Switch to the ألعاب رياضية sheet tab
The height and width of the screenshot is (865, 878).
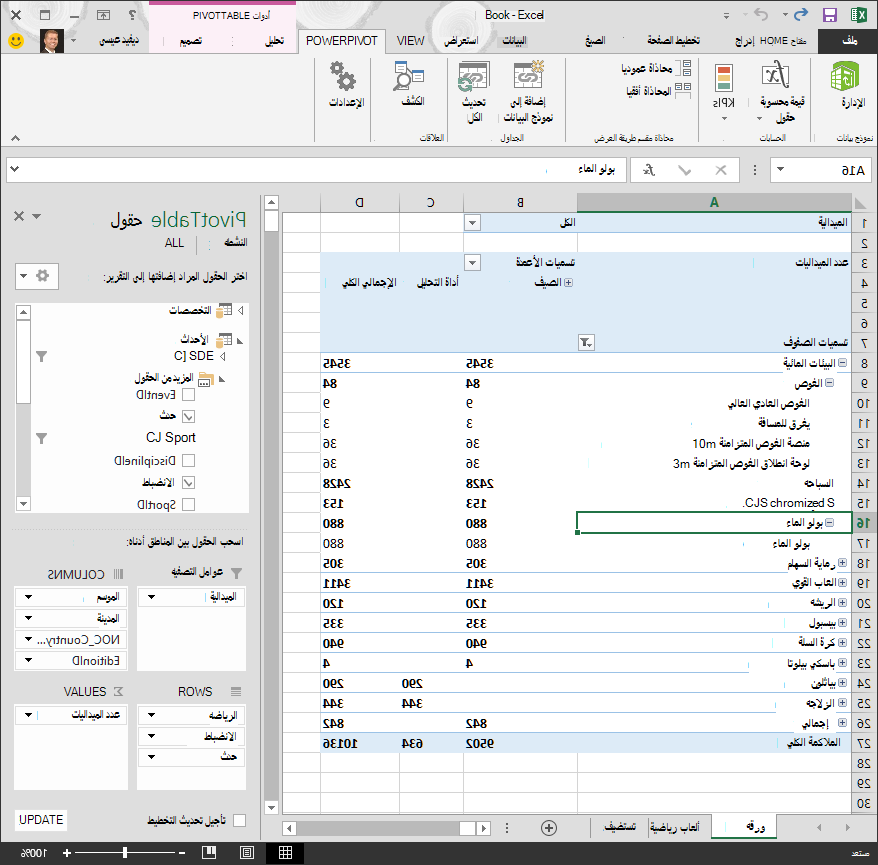(674, 827)
